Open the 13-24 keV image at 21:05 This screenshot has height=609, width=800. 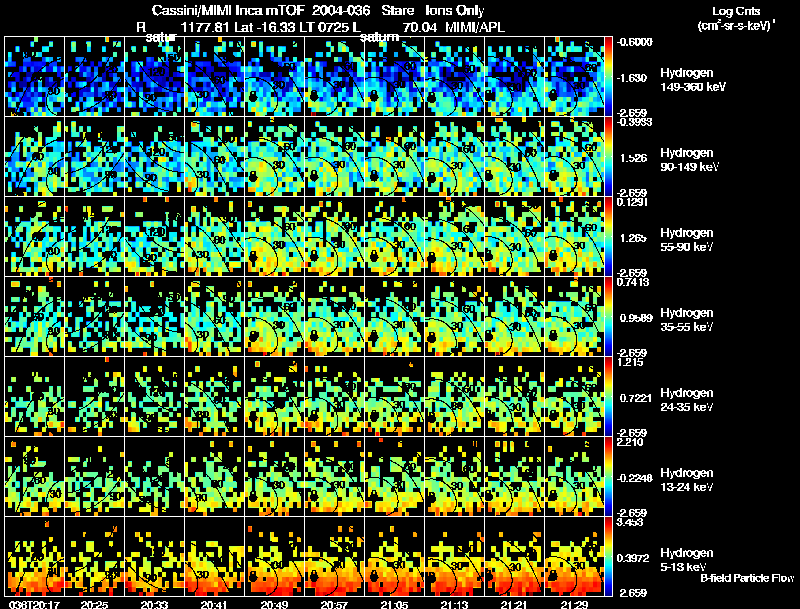tap(394, 477)
